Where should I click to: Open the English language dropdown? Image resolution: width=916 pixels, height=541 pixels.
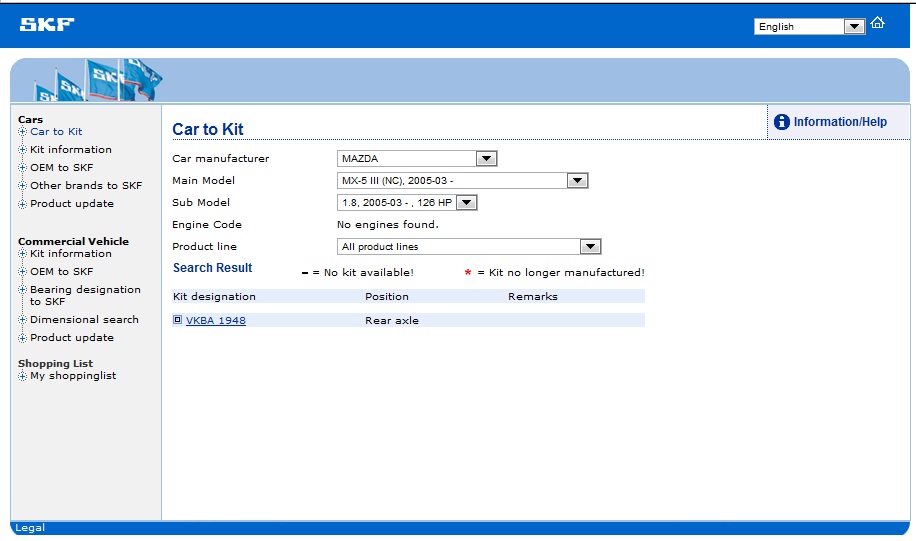coord(810,26)
